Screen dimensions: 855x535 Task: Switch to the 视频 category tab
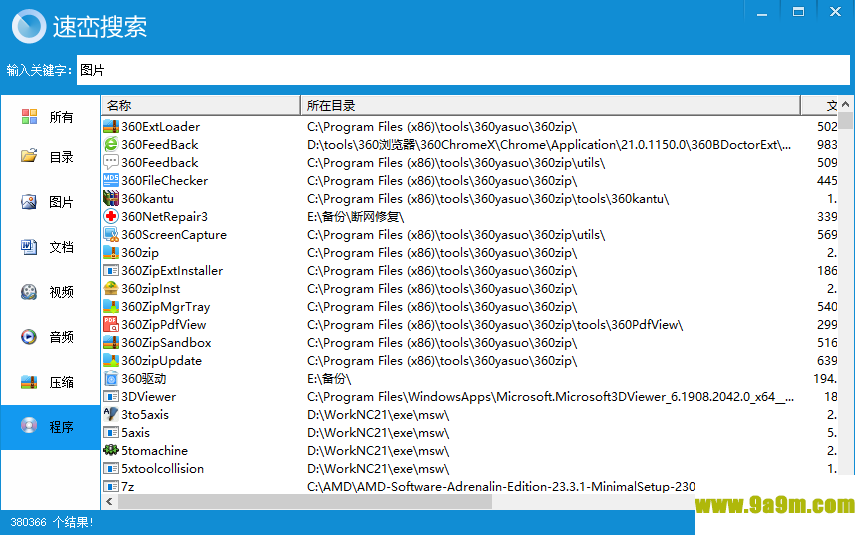(50, 292)
